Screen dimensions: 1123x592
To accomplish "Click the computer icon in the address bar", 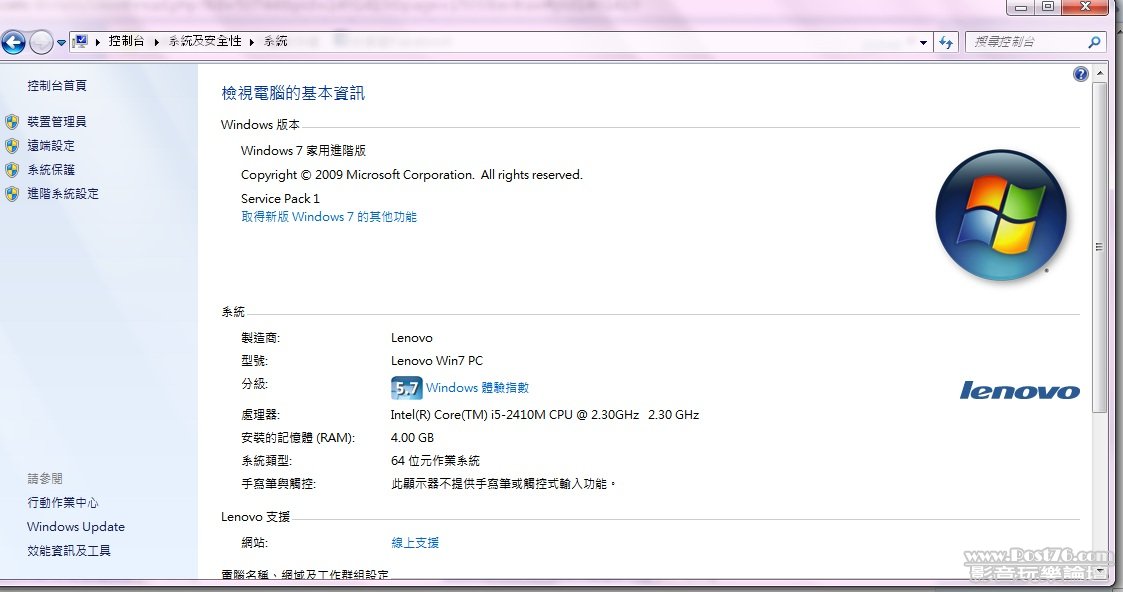I will pos(81,41).
